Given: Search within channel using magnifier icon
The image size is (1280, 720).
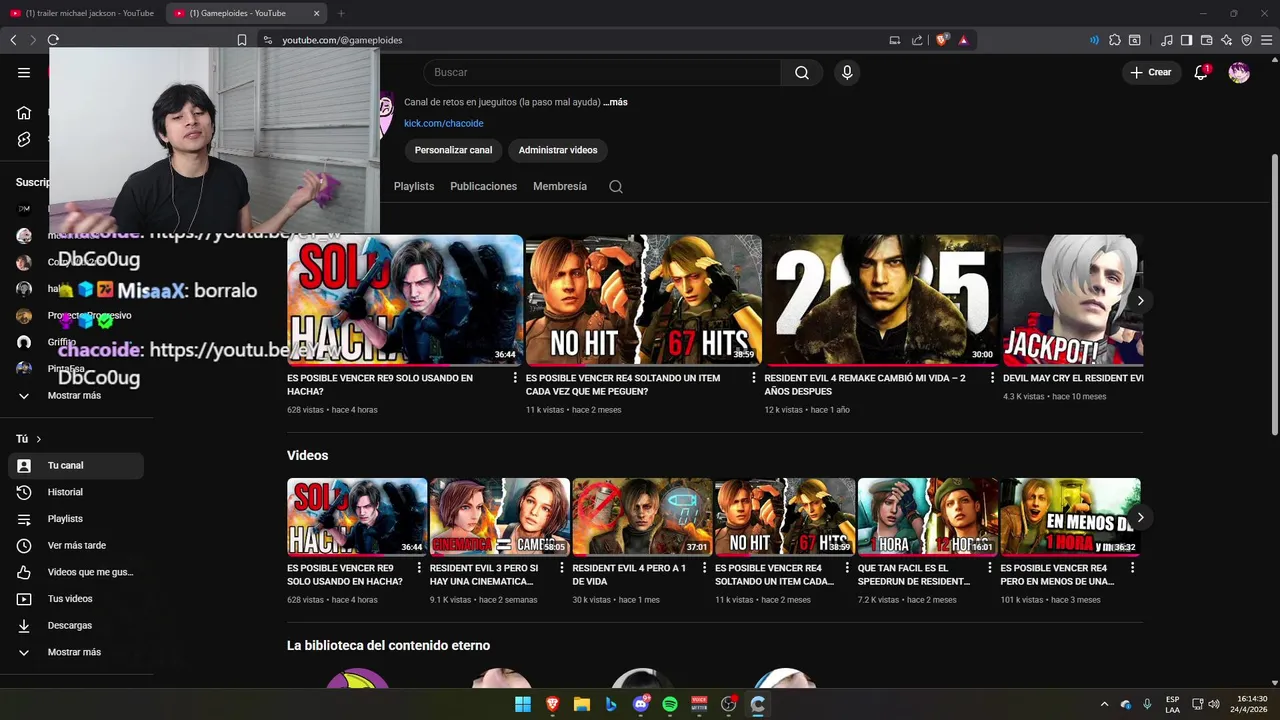Looking at the screenshot, I should click(616, 186).
